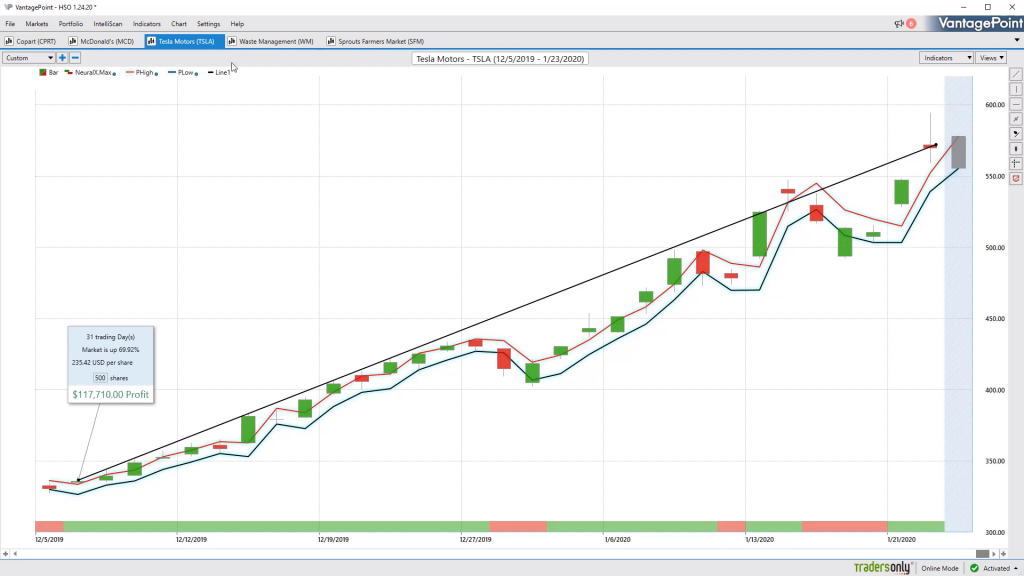The image size is (1024, 576).
Task: Click the $117,710.00 Profit text
Action: coord(110,394)
